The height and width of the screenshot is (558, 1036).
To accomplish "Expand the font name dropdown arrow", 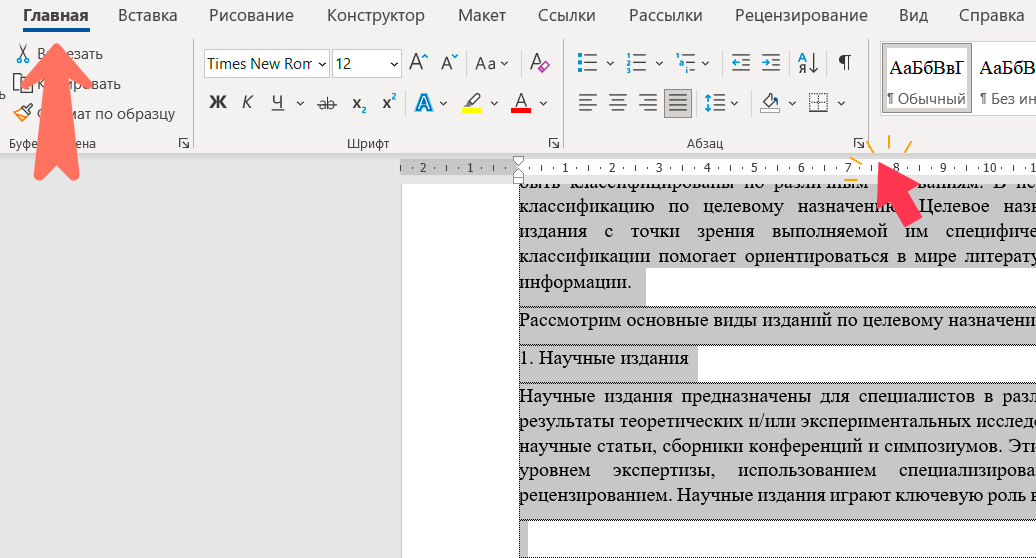I will [x=322, y=64].
